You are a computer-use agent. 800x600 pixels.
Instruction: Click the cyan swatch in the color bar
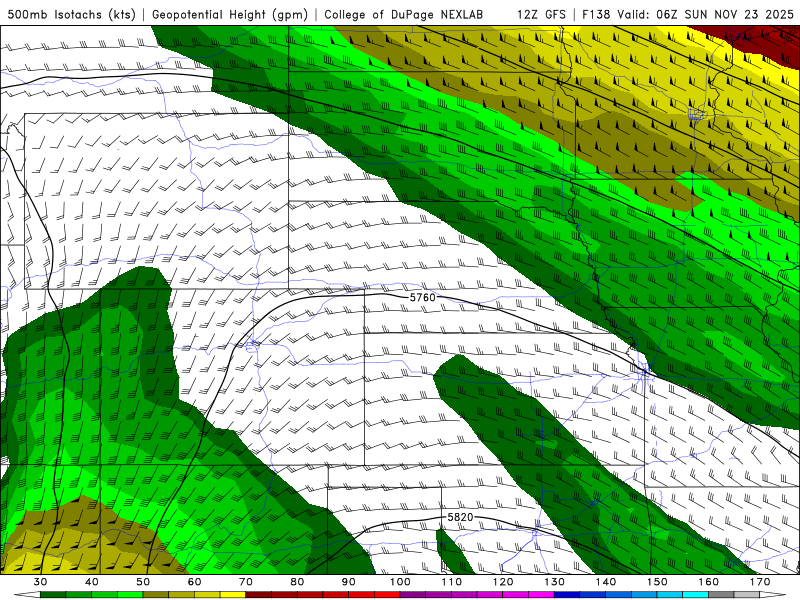tap(696, 595)
